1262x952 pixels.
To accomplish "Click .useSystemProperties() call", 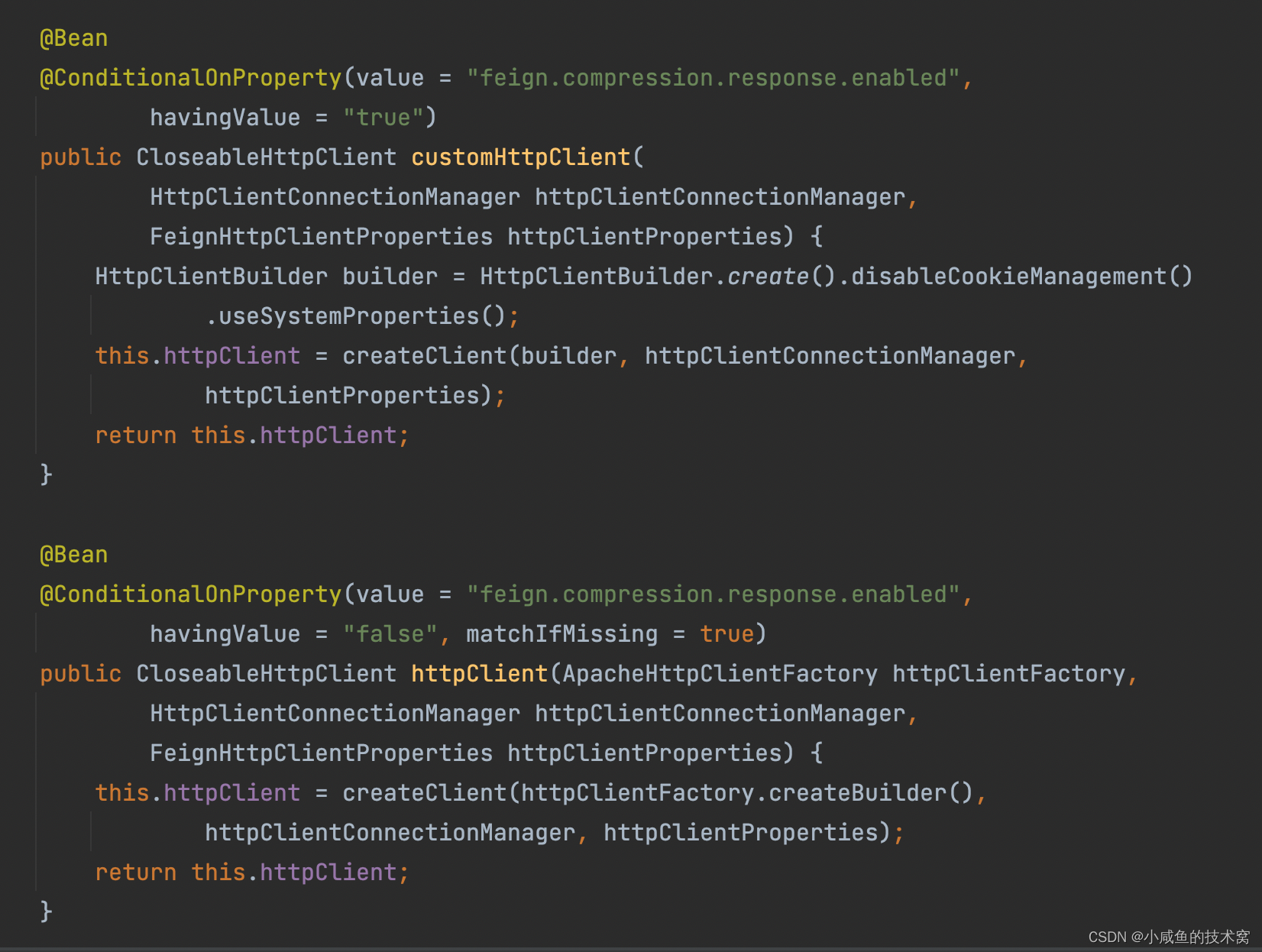I will tap(355, 316).
